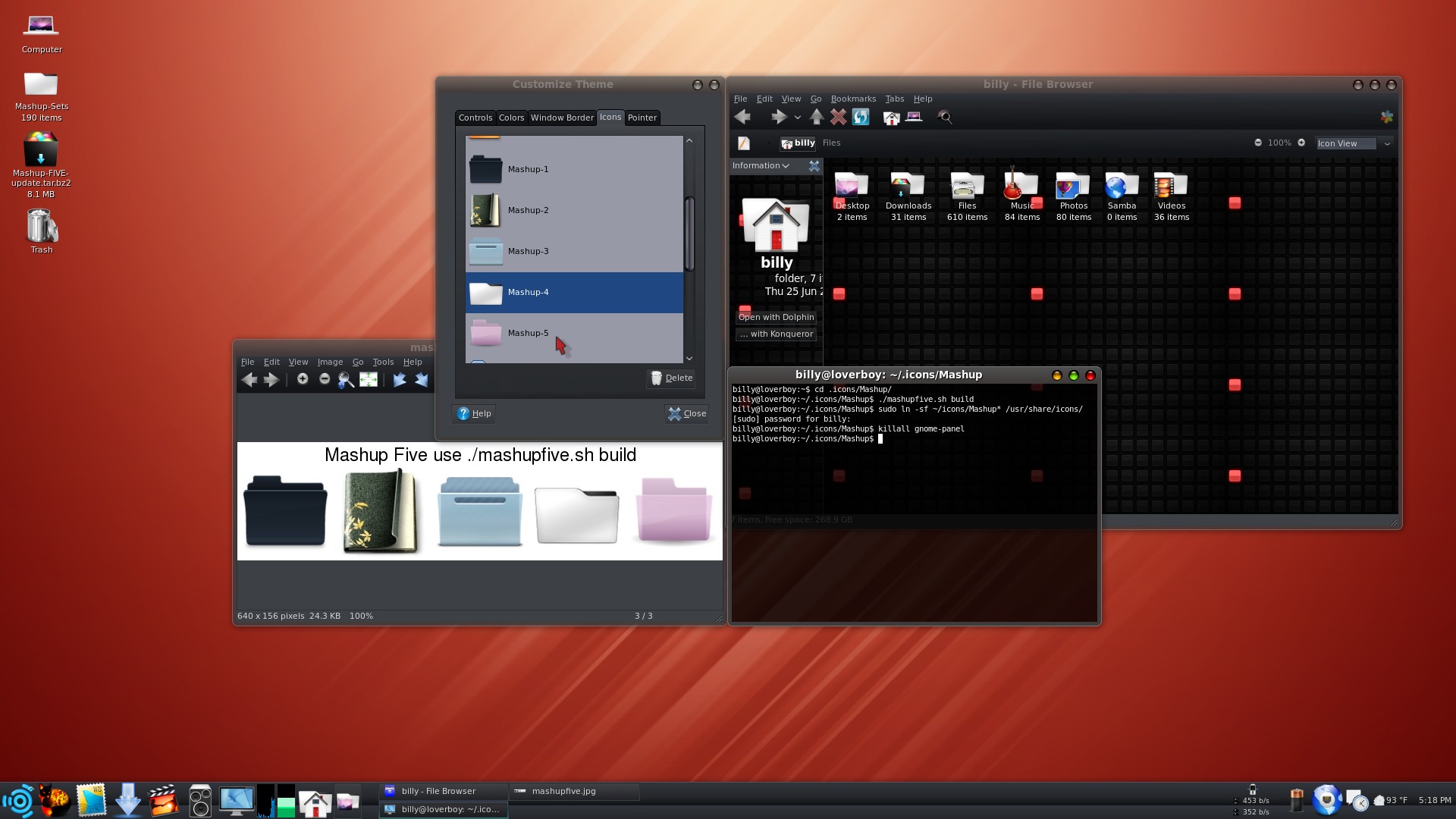Screen dimensions: 1456x819
Task: Zoom in in File Browser
Action: (x=1301, y=143)
